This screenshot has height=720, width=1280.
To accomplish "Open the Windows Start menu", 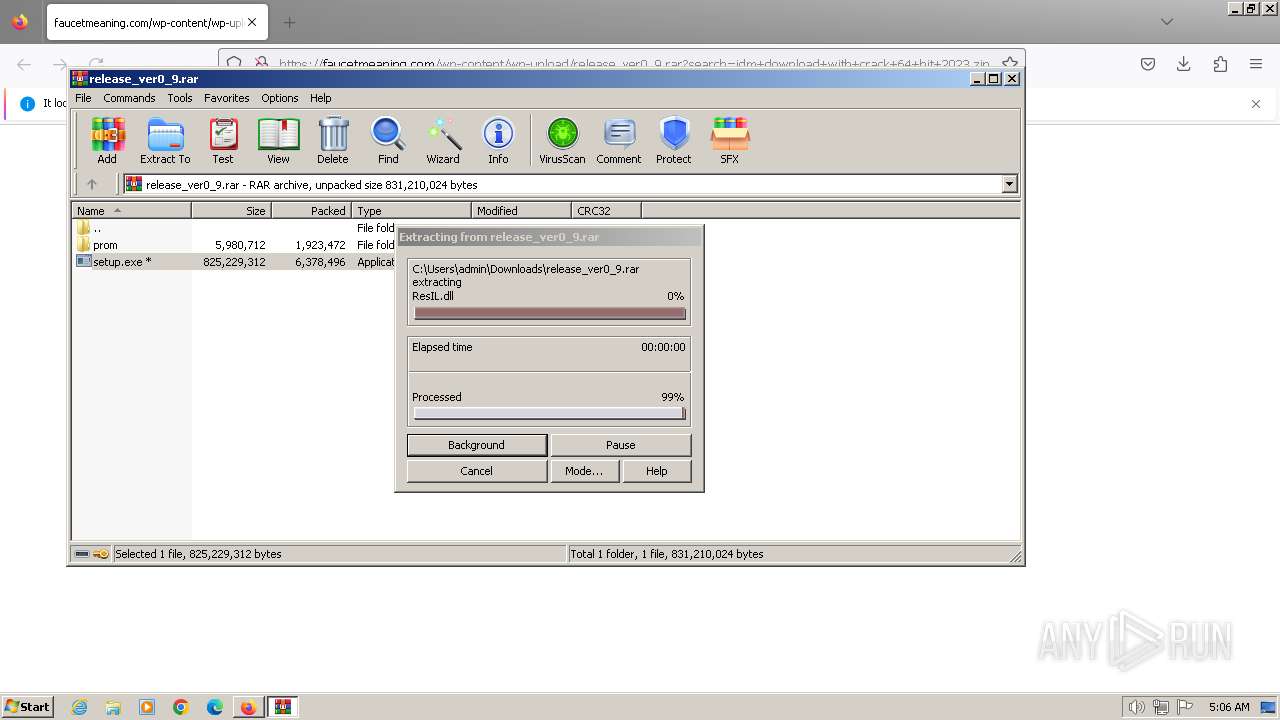I will point(28,707).
